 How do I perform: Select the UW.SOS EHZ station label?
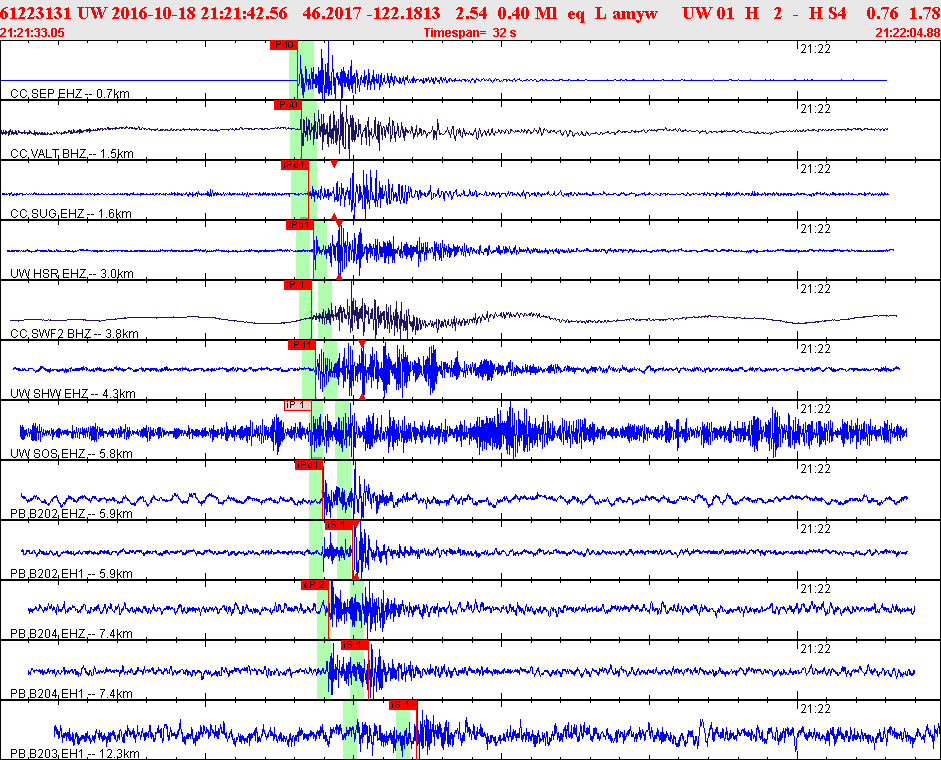tap(72, 454)
